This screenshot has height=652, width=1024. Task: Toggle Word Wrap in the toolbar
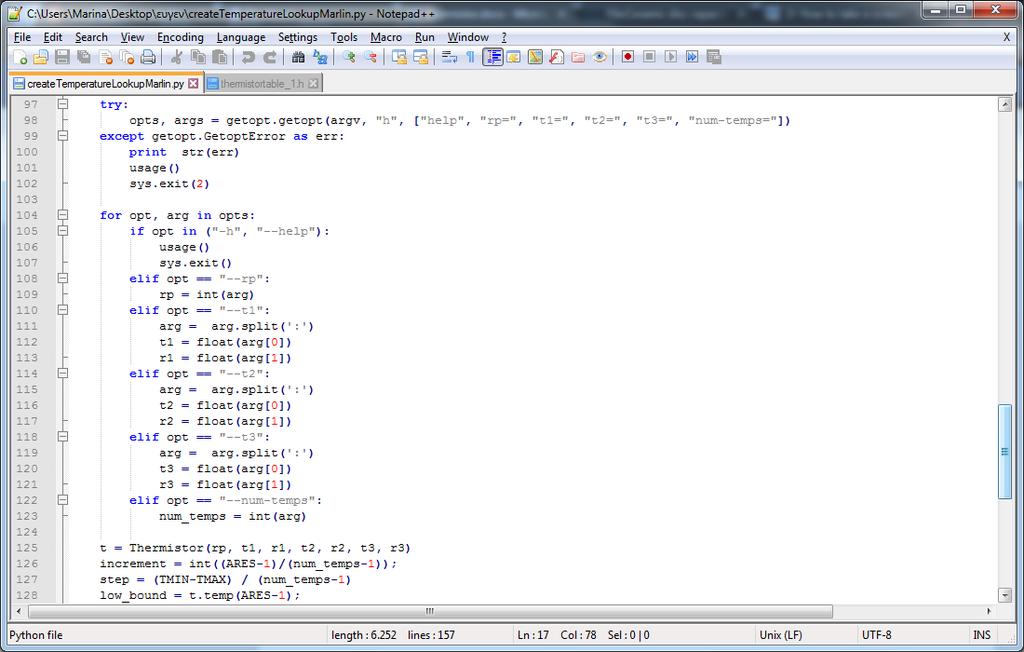tap(449, 57)
